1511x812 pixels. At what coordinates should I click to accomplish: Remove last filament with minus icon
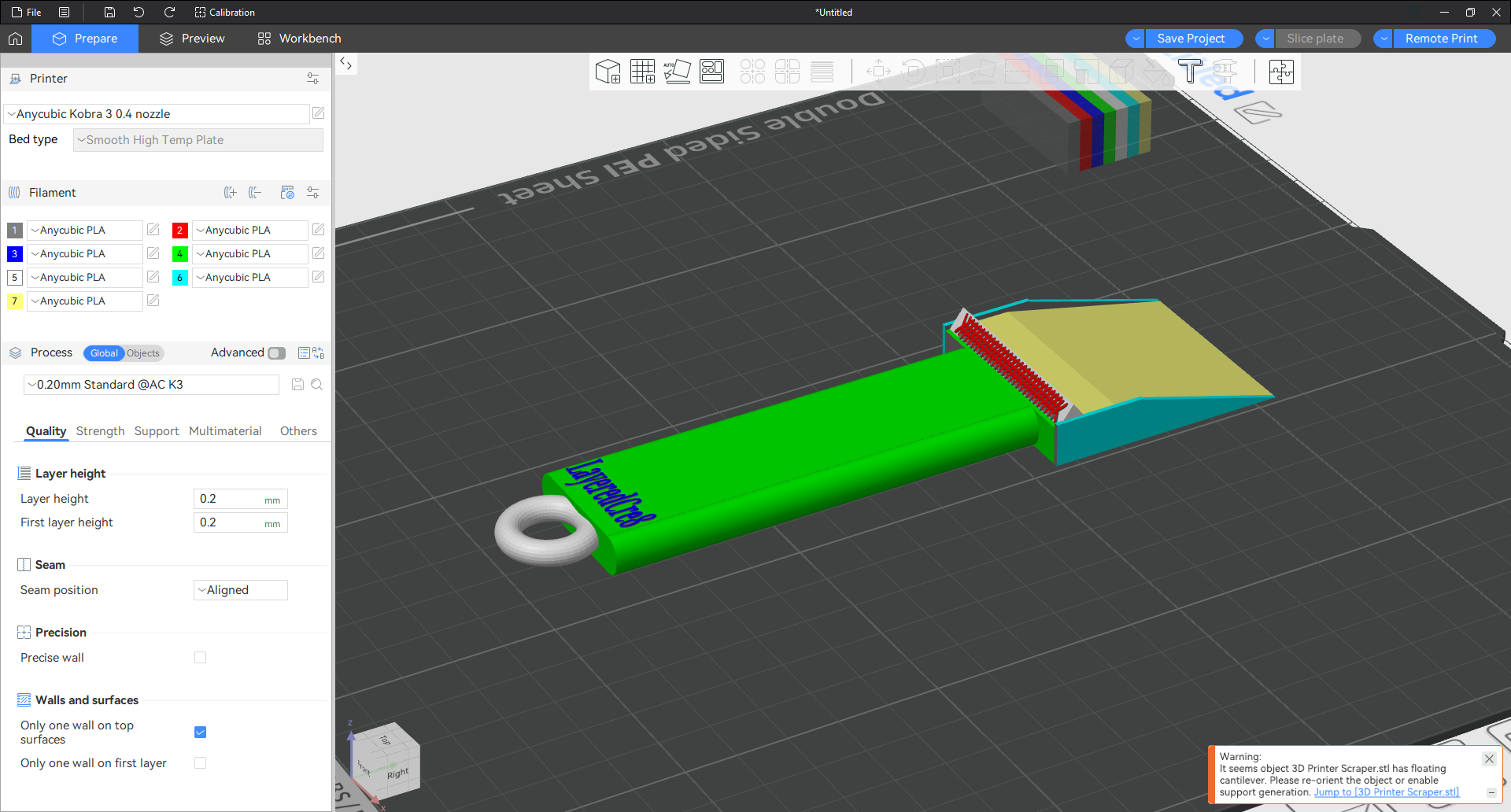255,193
